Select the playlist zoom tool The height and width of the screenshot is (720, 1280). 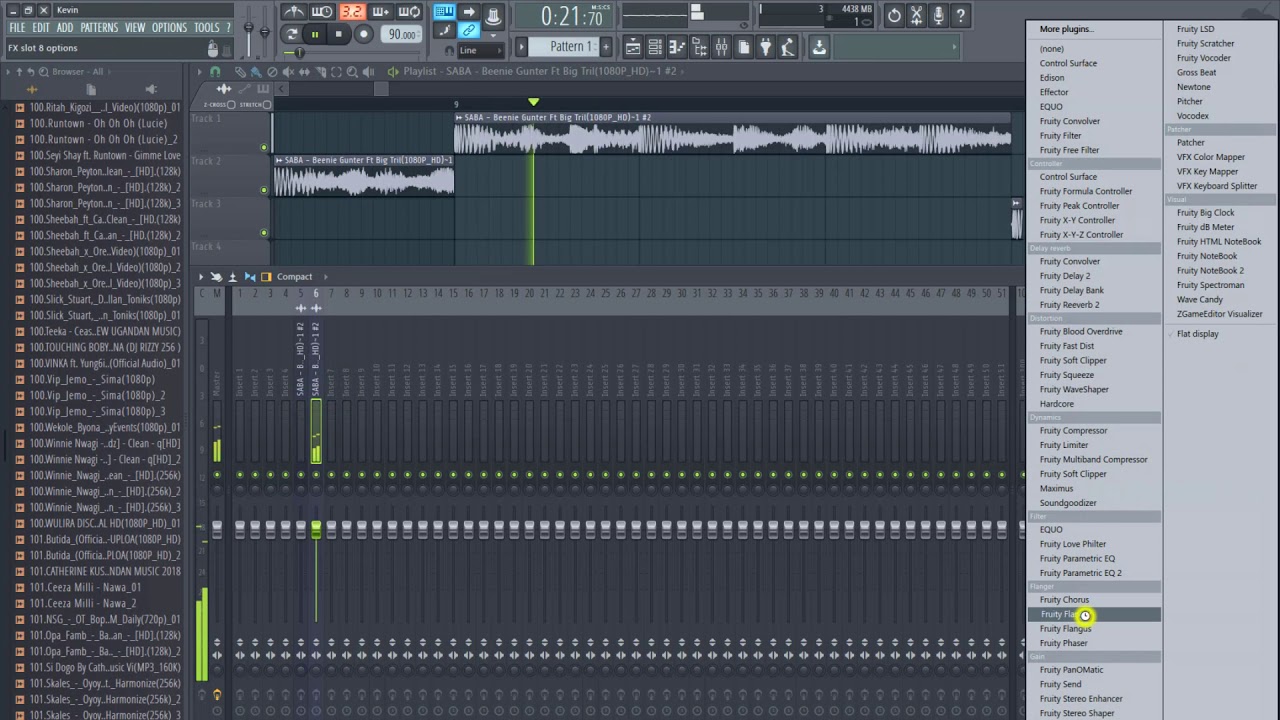(352, 72)
